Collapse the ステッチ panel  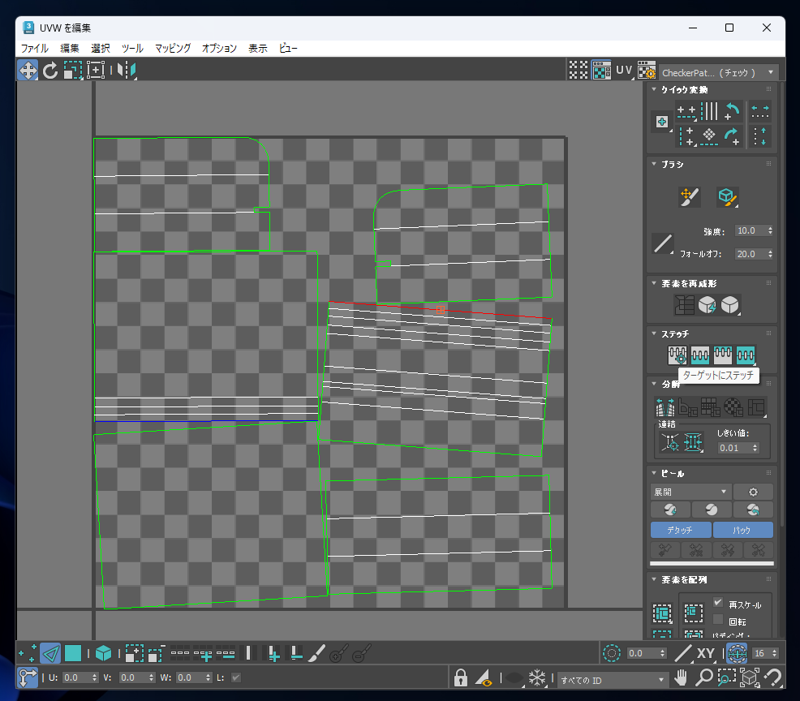[654, 334]
